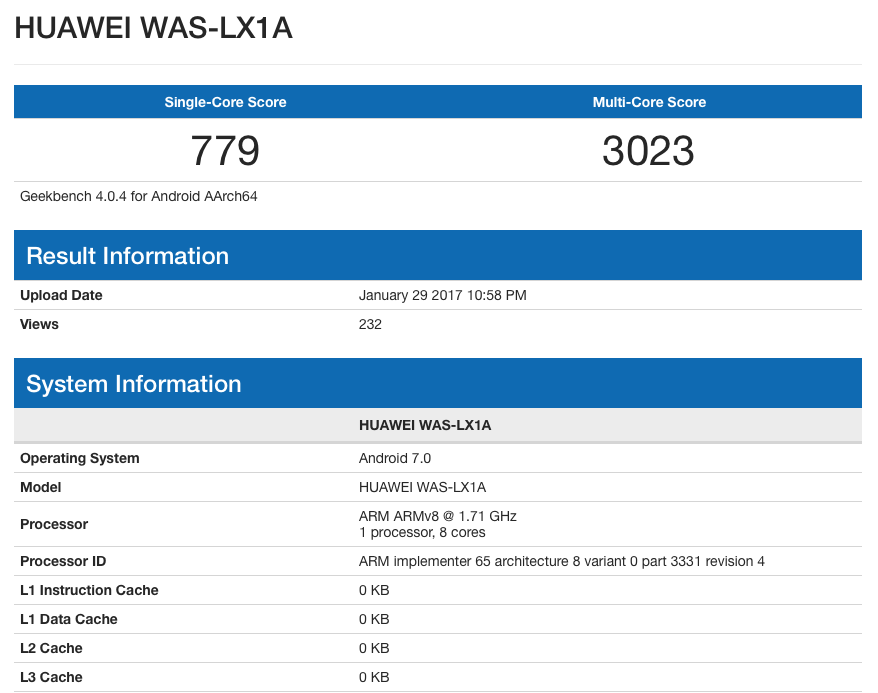Click the Processor row label
The width and height of the screenshot is (878, 693).
tap(54, 524)
